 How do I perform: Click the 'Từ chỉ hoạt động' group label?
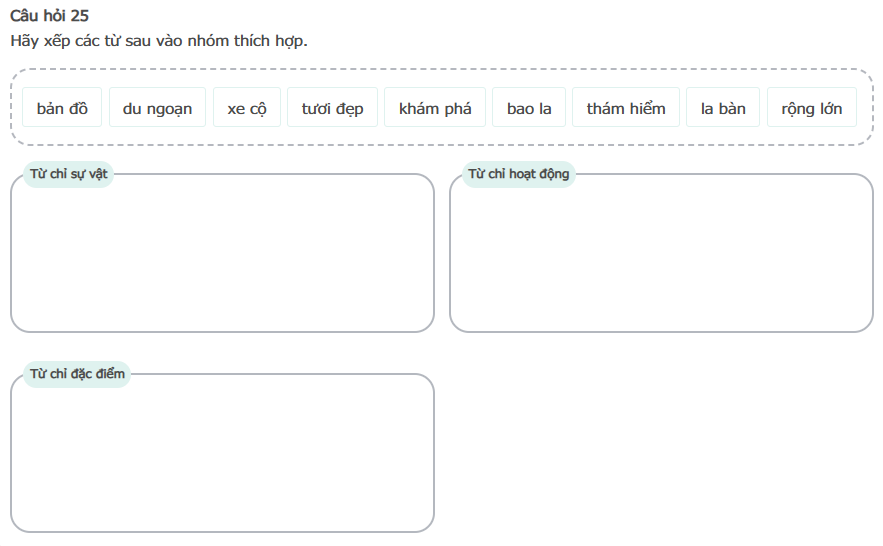coord(518,174)
